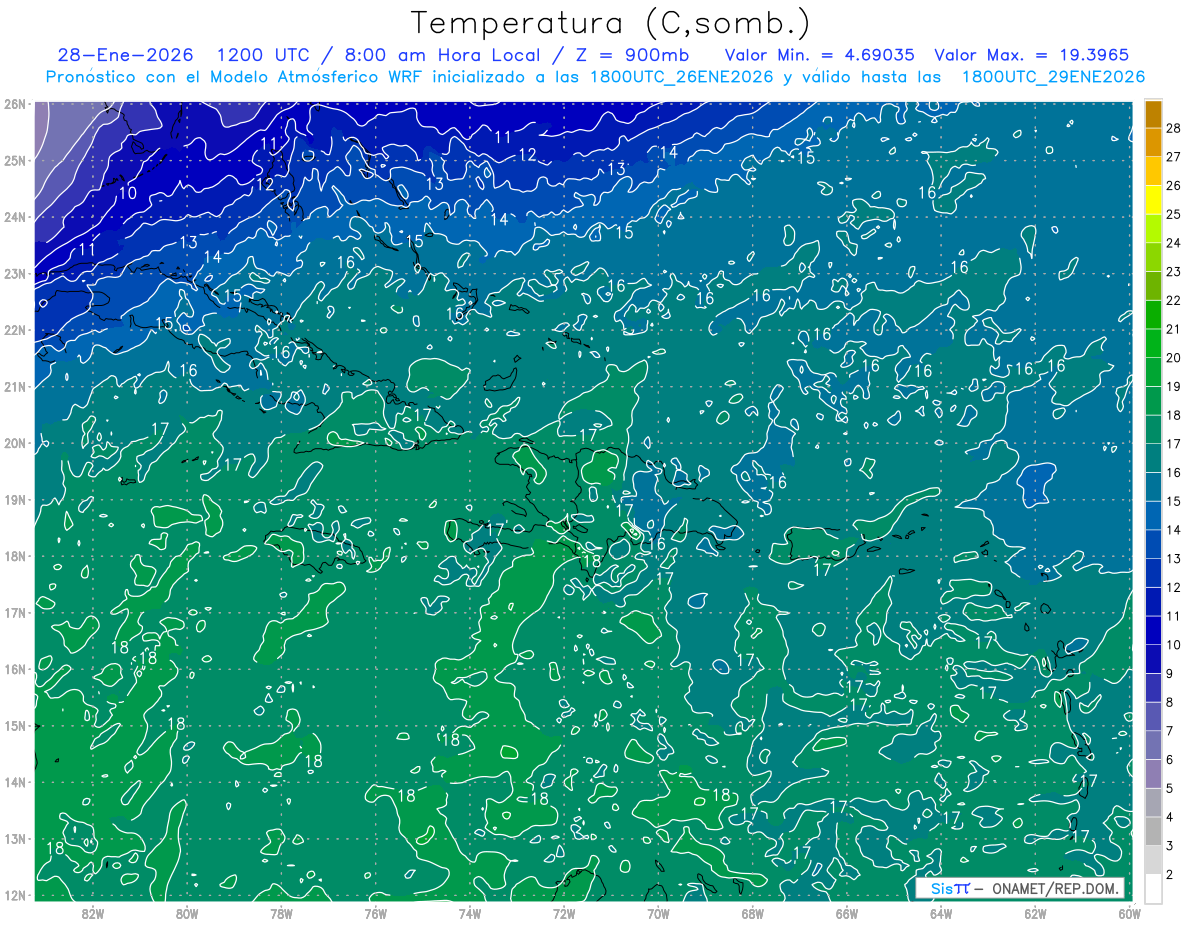
Task: Click the "9" label on the color scale
Action: click(x=1170, y=674)
